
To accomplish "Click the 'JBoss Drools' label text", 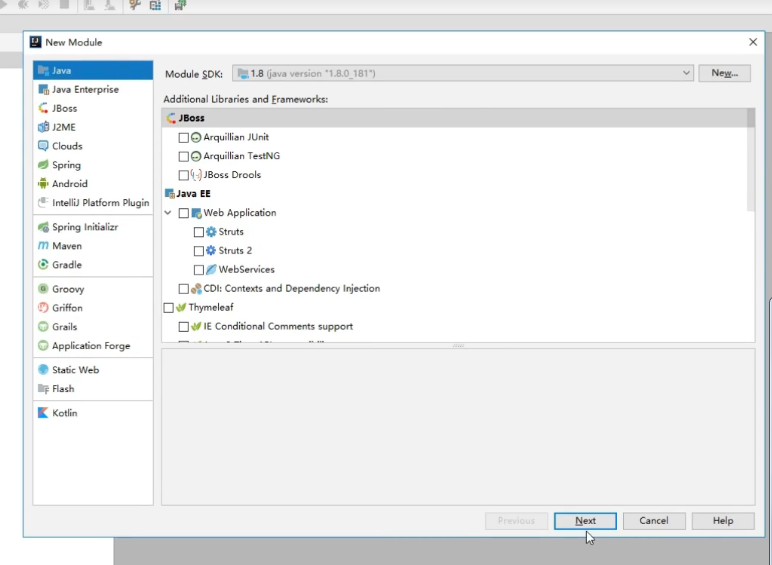I will (x=232, y=175).
